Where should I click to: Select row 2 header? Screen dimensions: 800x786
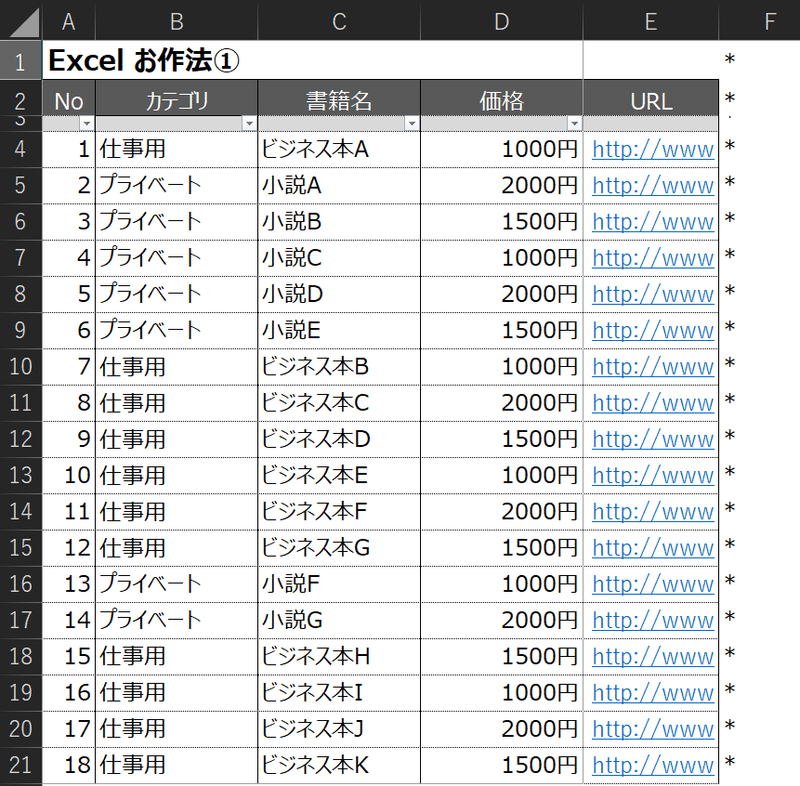pos(20,100)
